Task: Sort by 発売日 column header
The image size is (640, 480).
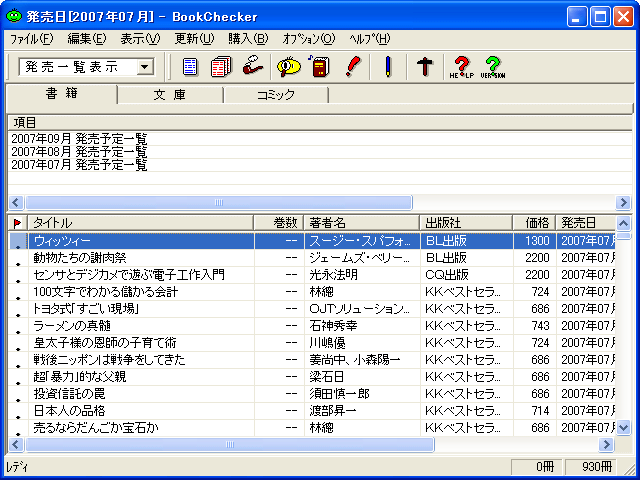Action: click(x=586, y=223)
